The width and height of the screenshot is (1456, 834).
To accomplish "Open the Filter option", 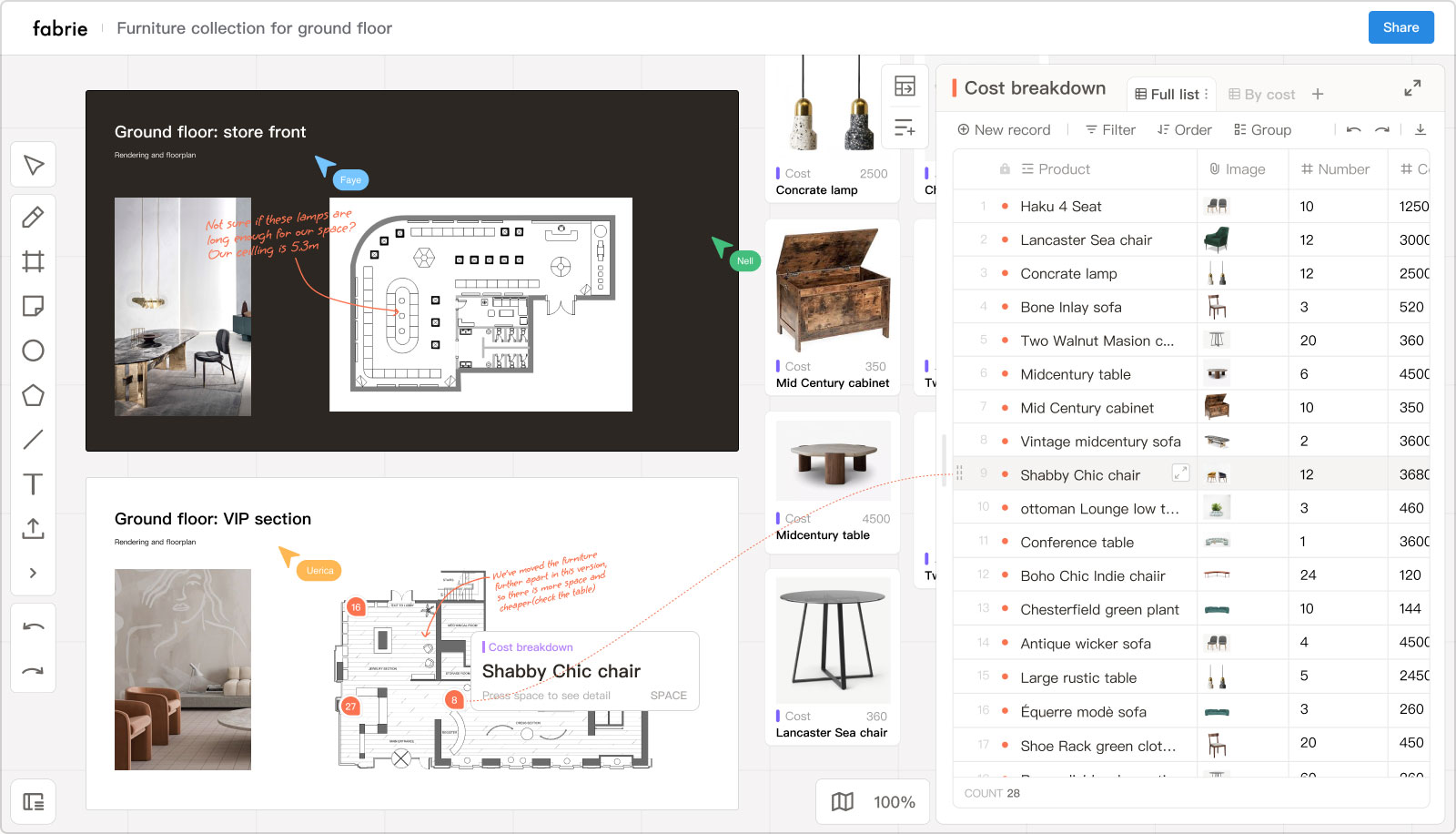I will pos(1110,130).
